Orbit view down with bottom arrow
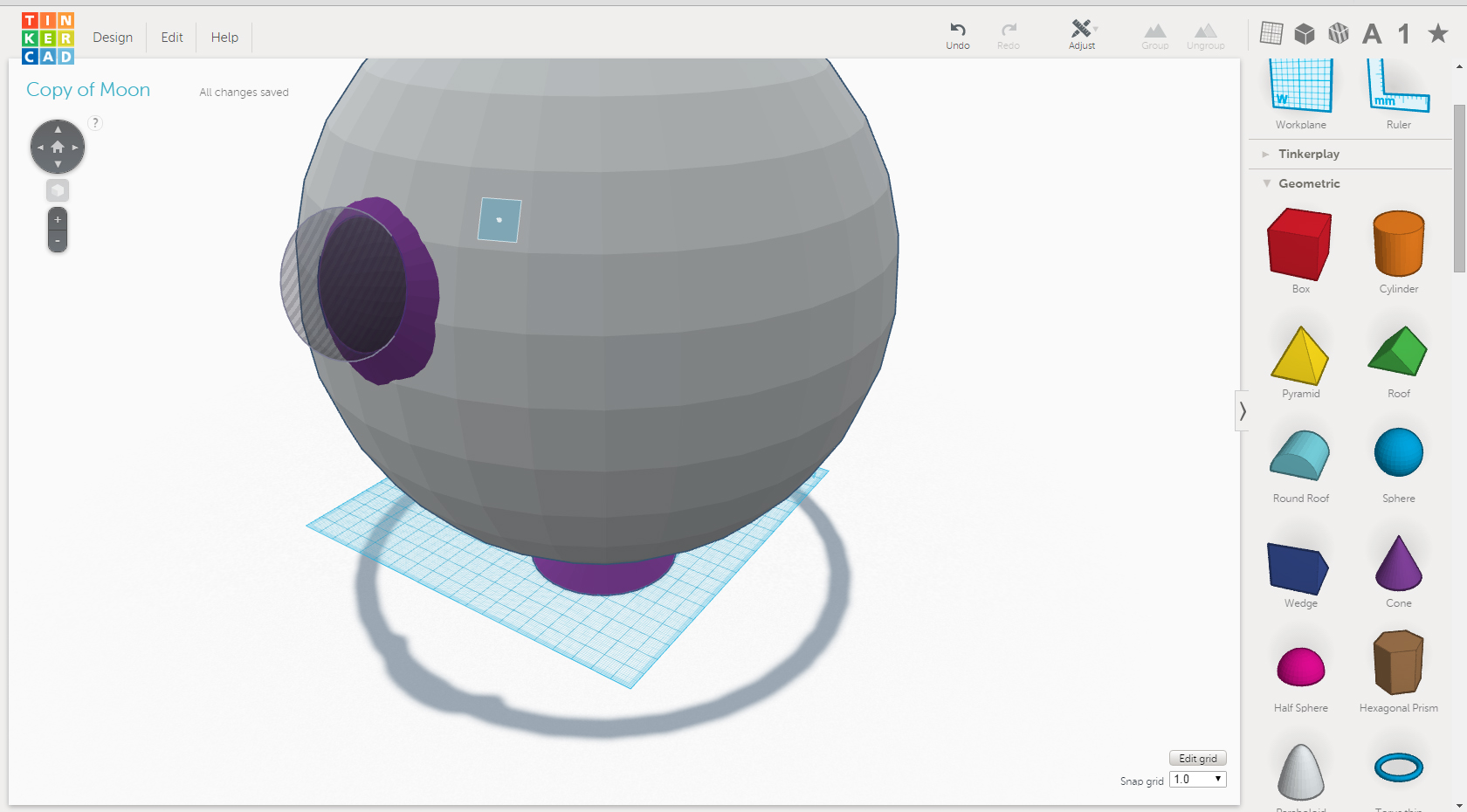Image resolution: width=1467 pixels, height=812 pixels. [58, 164]
